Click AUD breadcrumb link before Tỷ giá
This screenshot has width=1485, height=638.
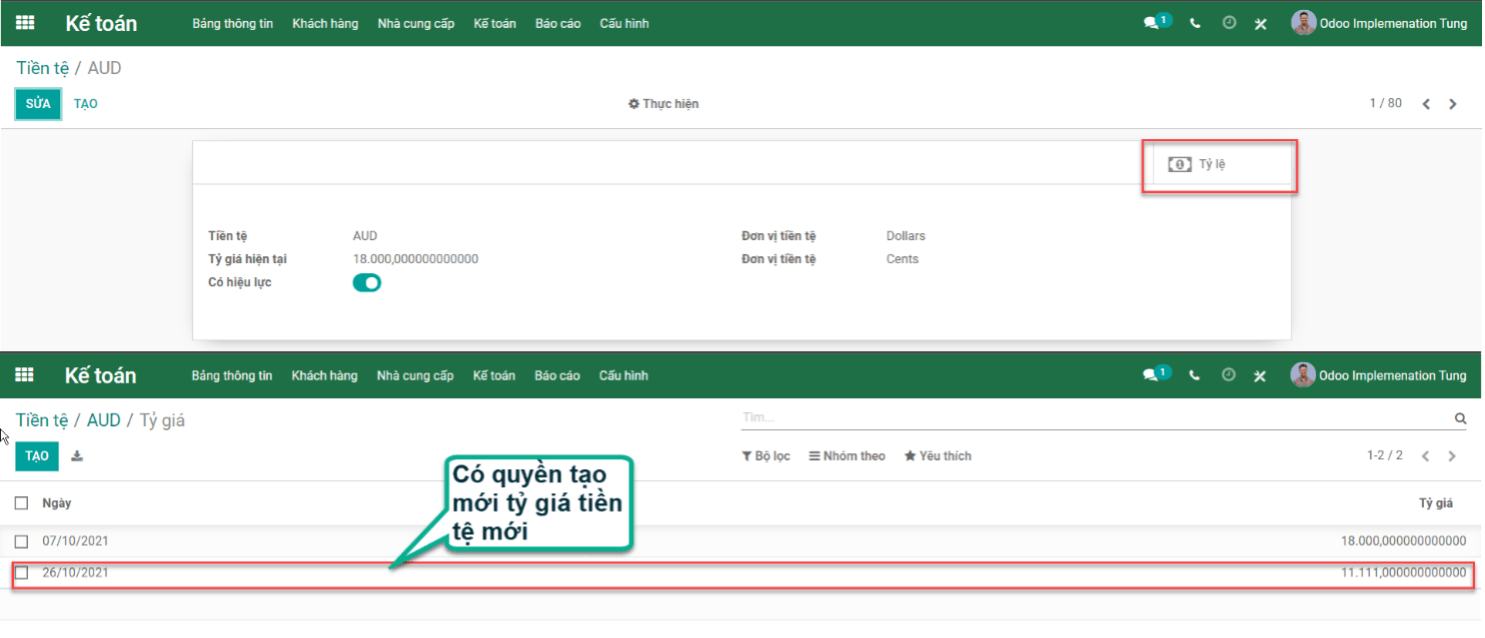(x=103, y=420)
